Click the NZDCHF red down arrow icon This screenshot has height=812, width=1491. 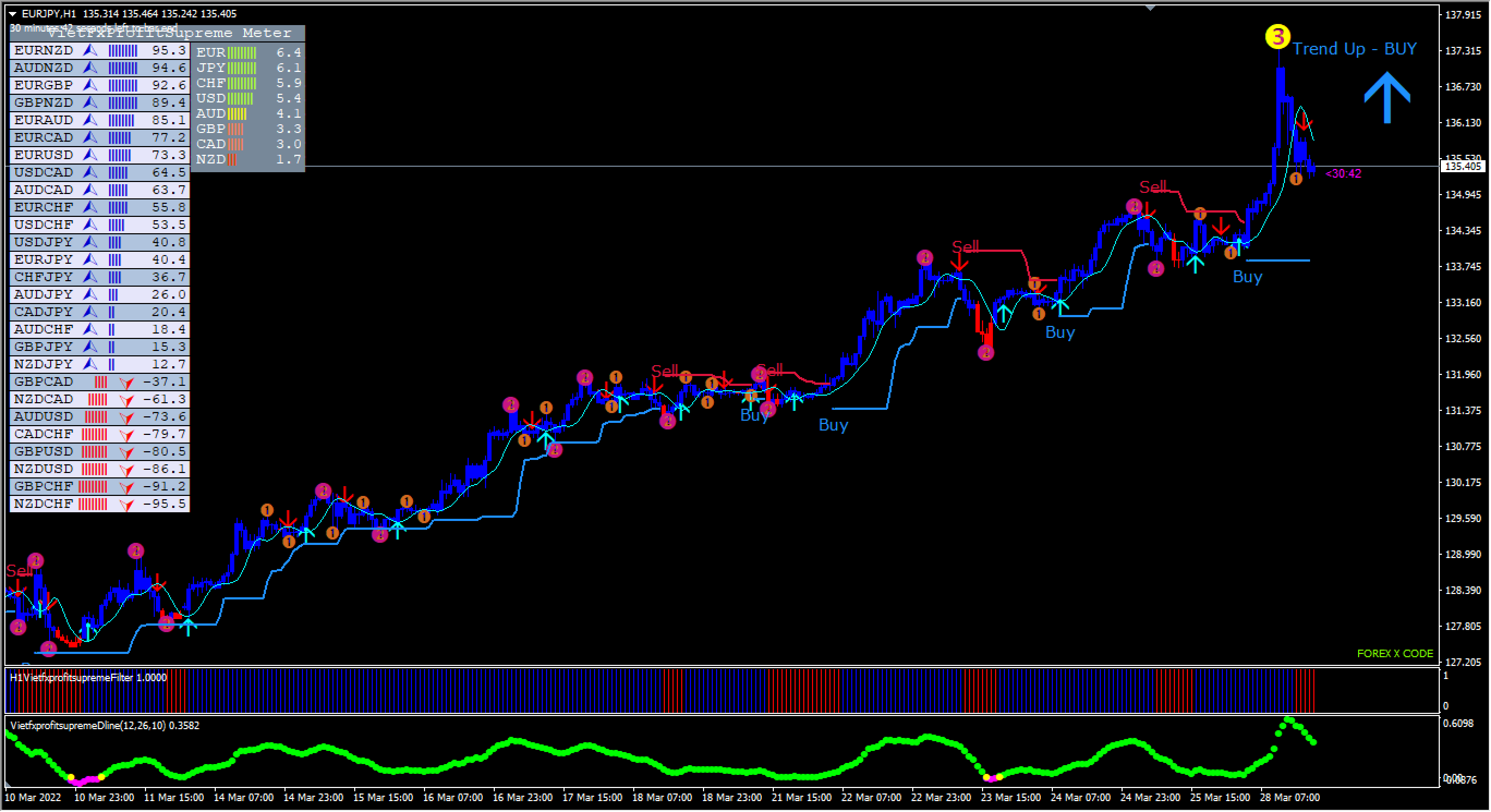pyautogui.click(x=126, y=505)
